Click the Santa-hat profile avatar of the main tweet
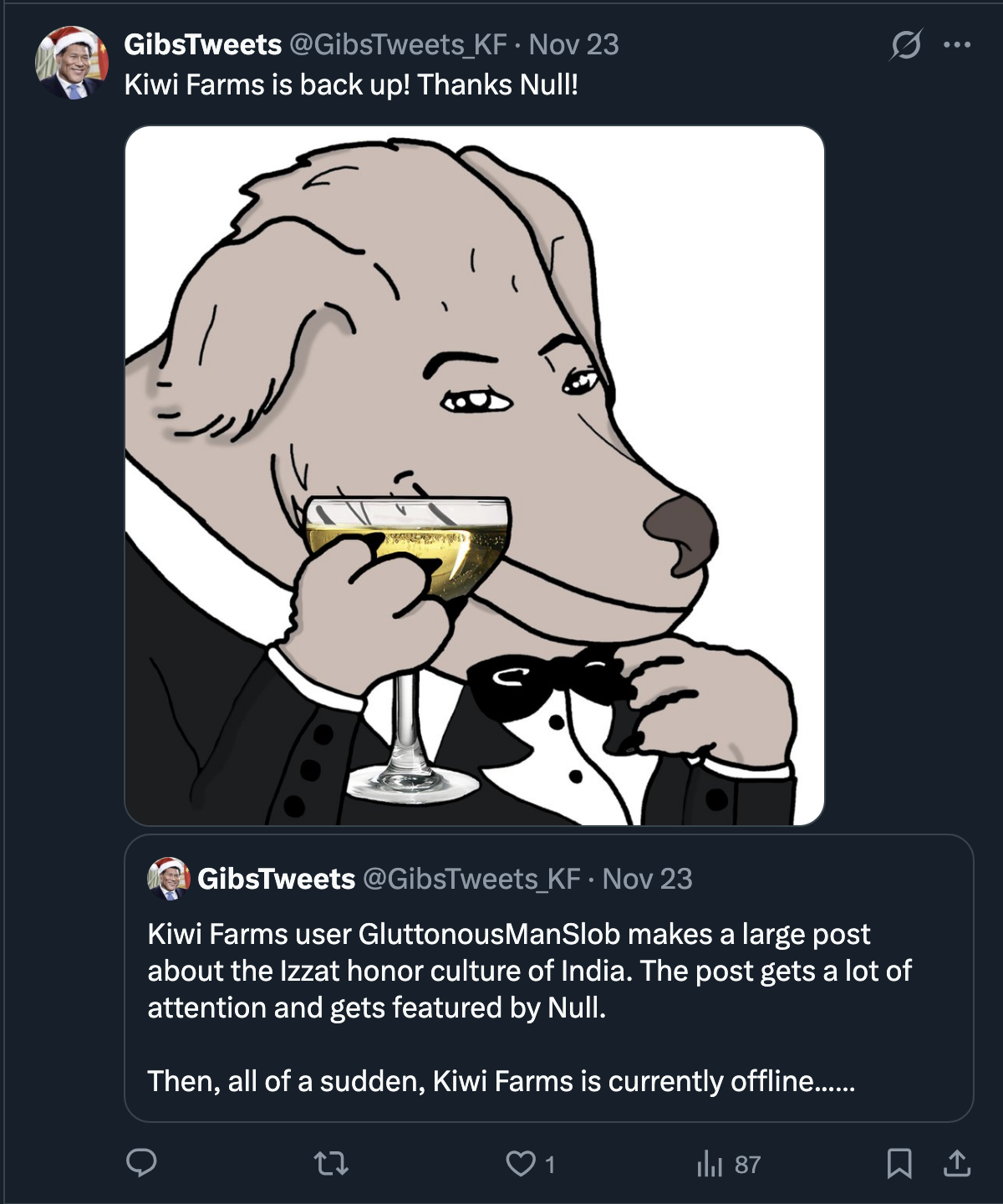The height and width of the screenshot is (1204, 1003). pyautogui.click(x=72, y=64)
